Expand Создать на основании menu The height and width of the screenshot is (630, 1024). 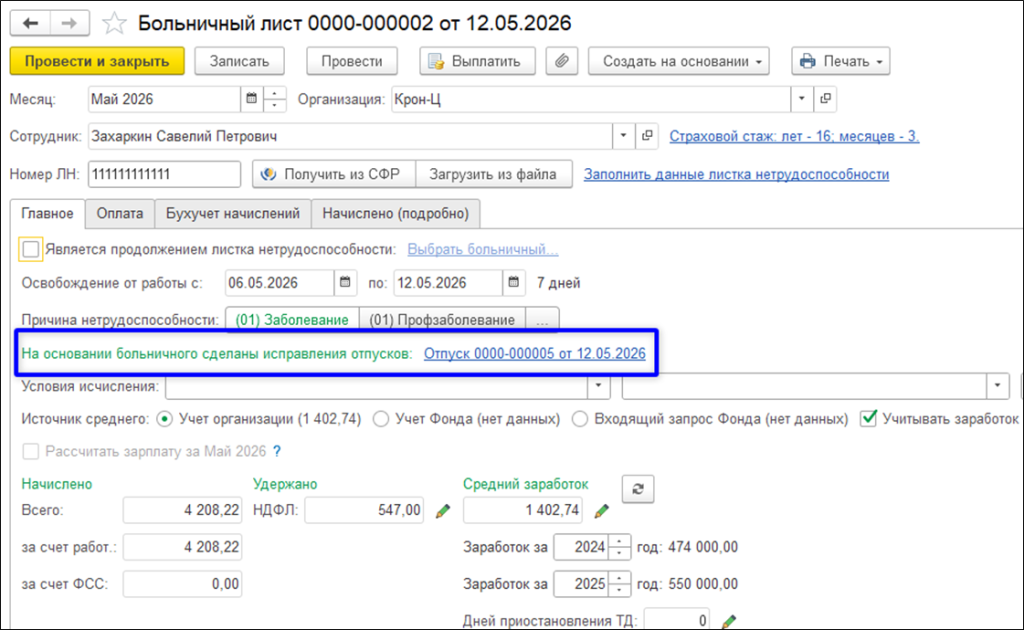(679, 61)
